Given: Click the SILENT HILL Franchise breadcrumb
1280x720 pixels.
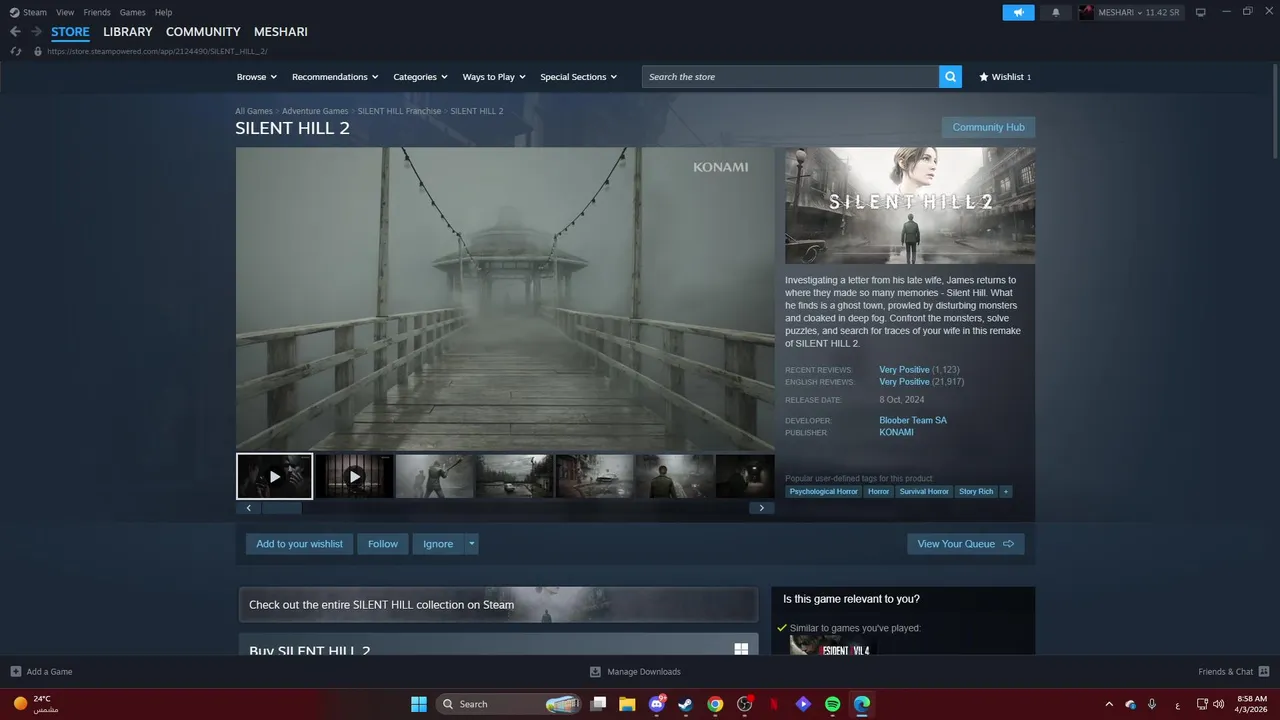Looking at the screenshot, I should coord(399,111).
